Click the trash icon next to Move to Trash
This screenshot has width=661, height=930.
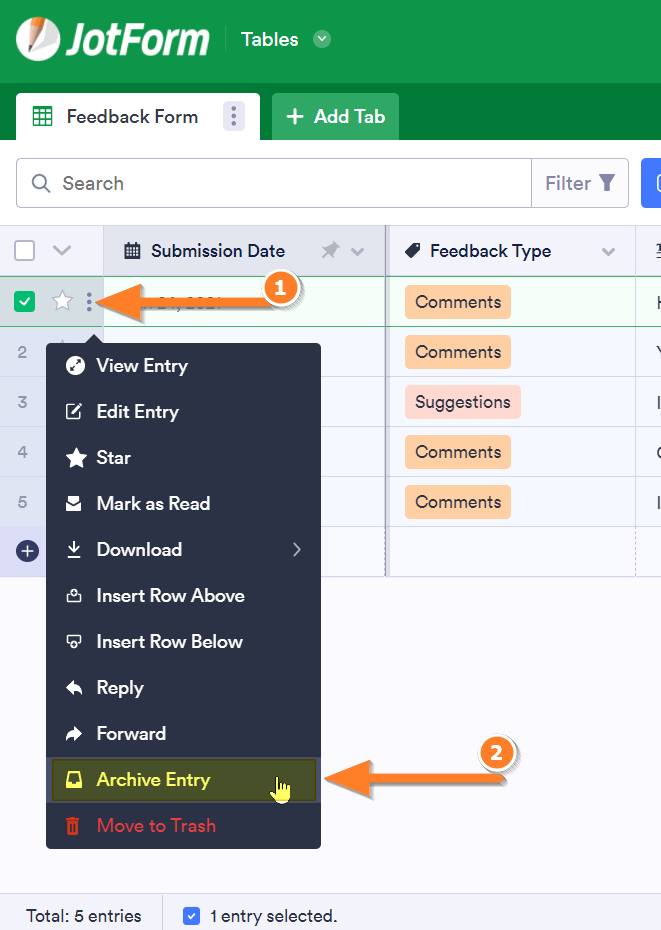(x=70, y=825)
